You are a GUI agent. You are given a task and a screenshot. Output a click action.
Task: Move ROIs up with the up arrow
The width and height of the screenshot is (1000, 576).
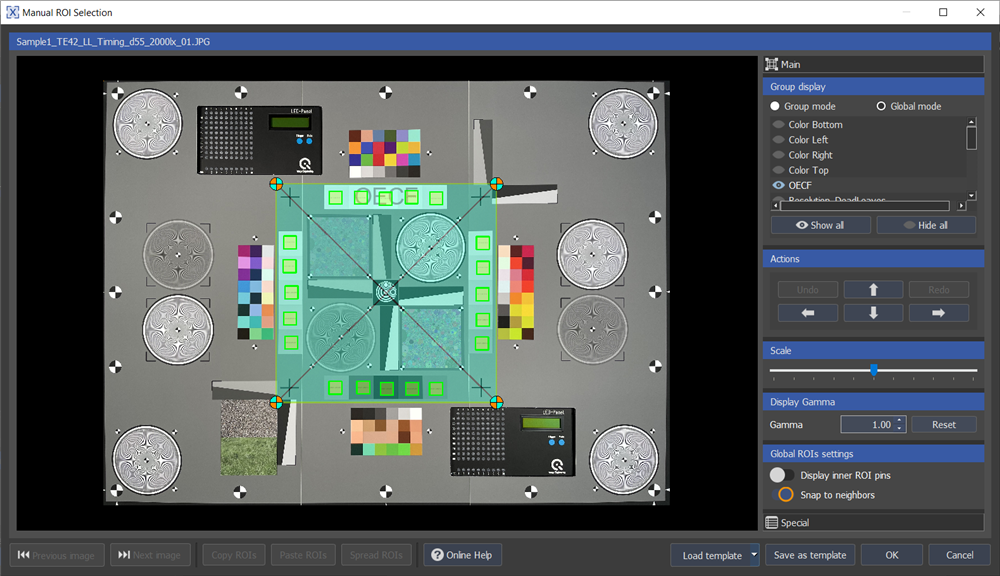click(x=873, y=290)
